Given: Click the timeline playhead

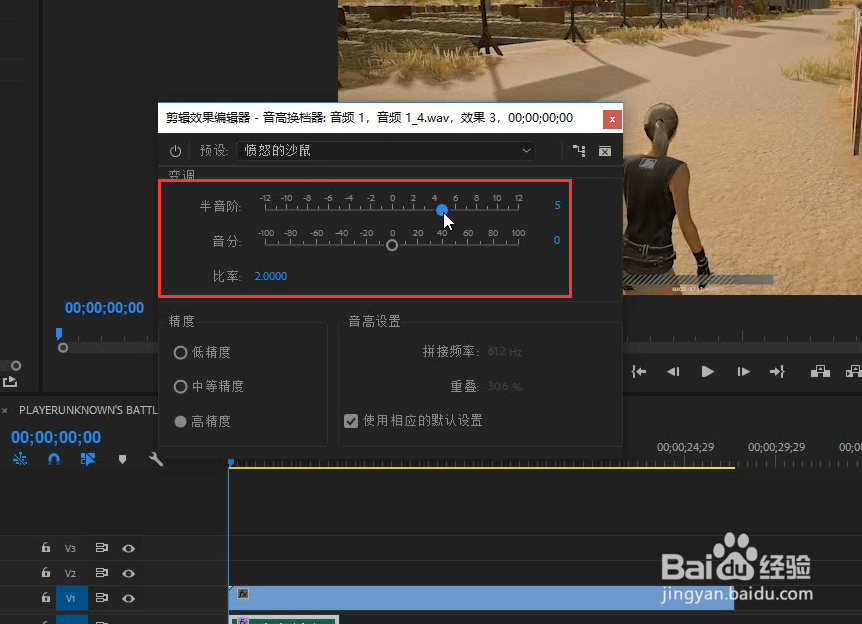Looking at the screenshot, I should (231, 463).
